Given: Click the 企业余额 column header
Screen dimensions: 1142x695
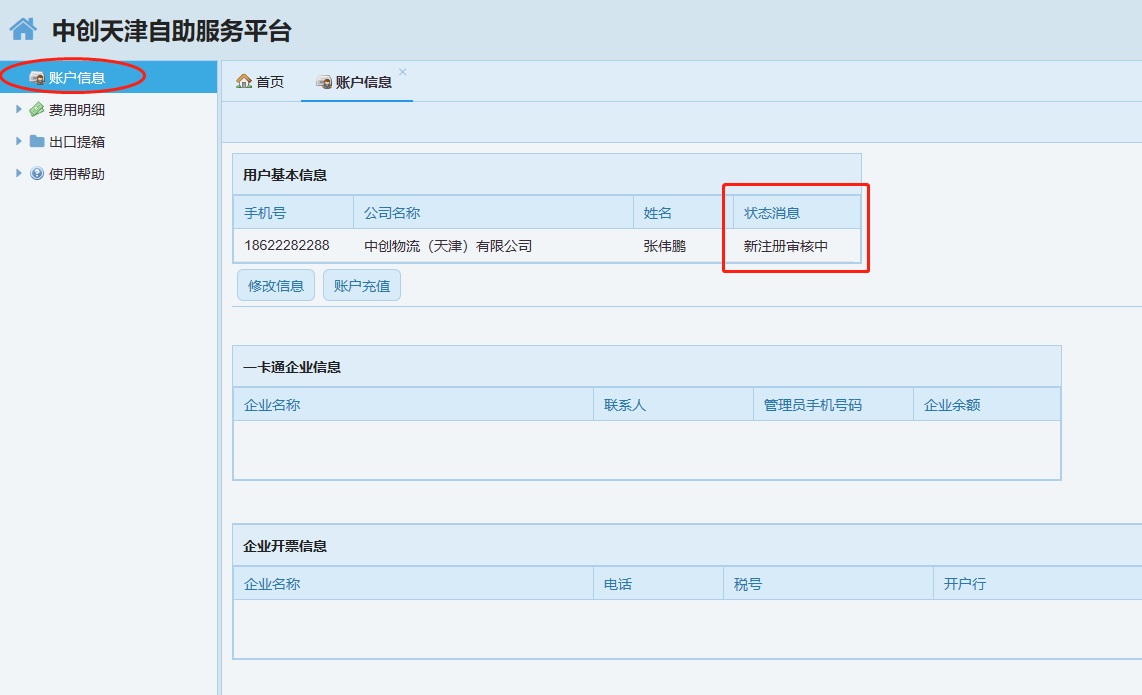Looking at the screenshot, I should tap(952, 405).
